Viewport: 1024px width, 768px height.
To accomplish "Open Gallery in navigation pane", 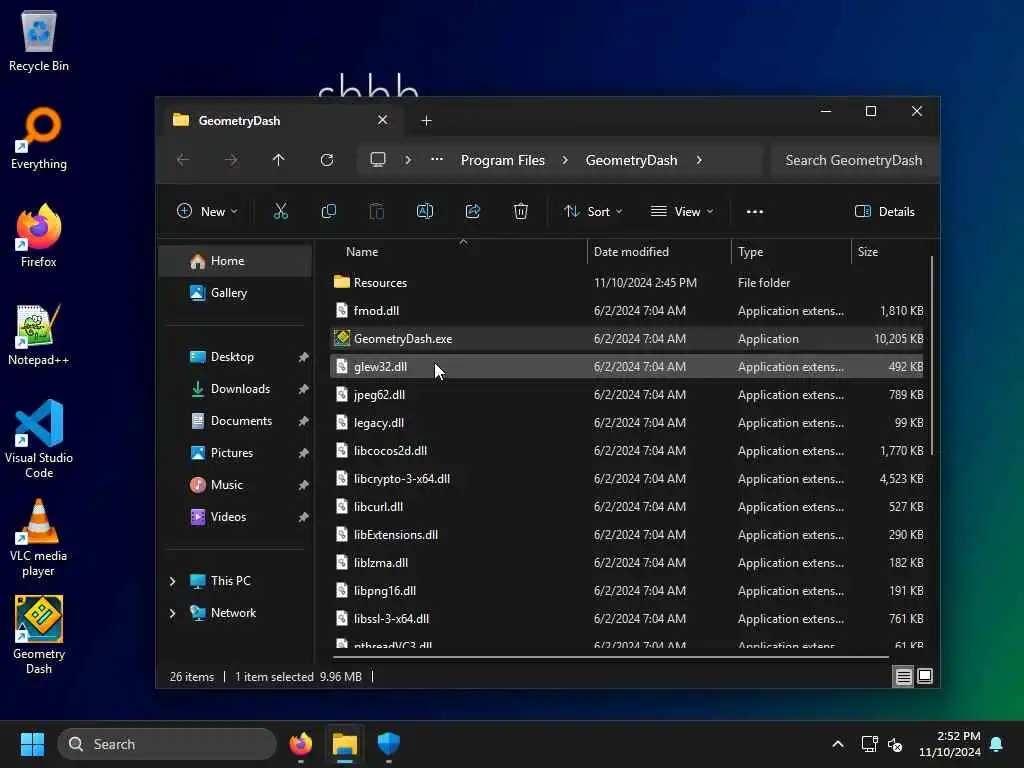I will click(x=236, y=293).
